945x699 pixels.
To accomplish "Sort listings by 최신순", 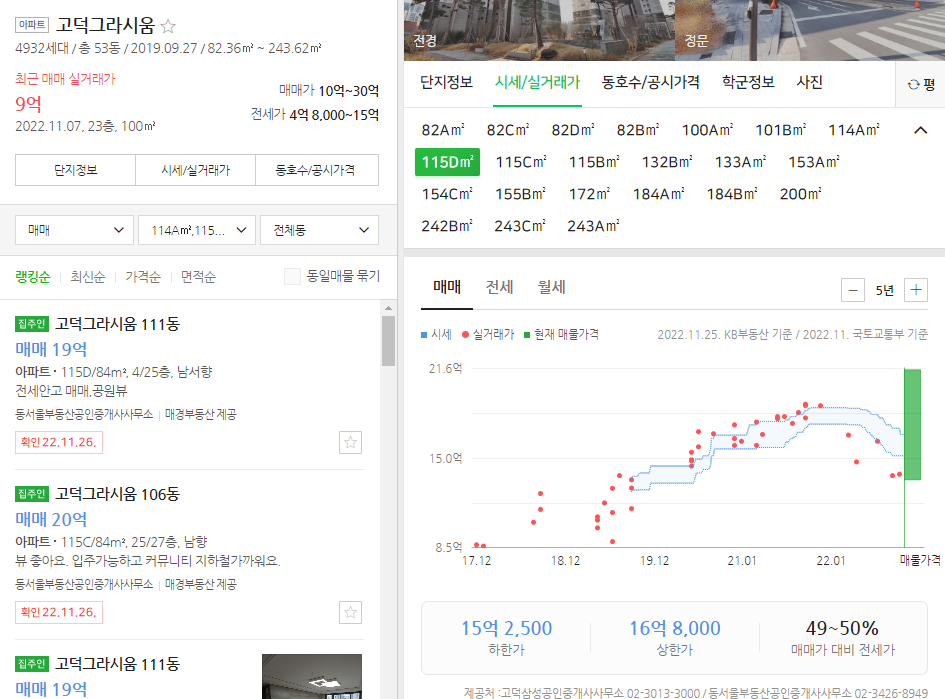I will coord(87,277).
